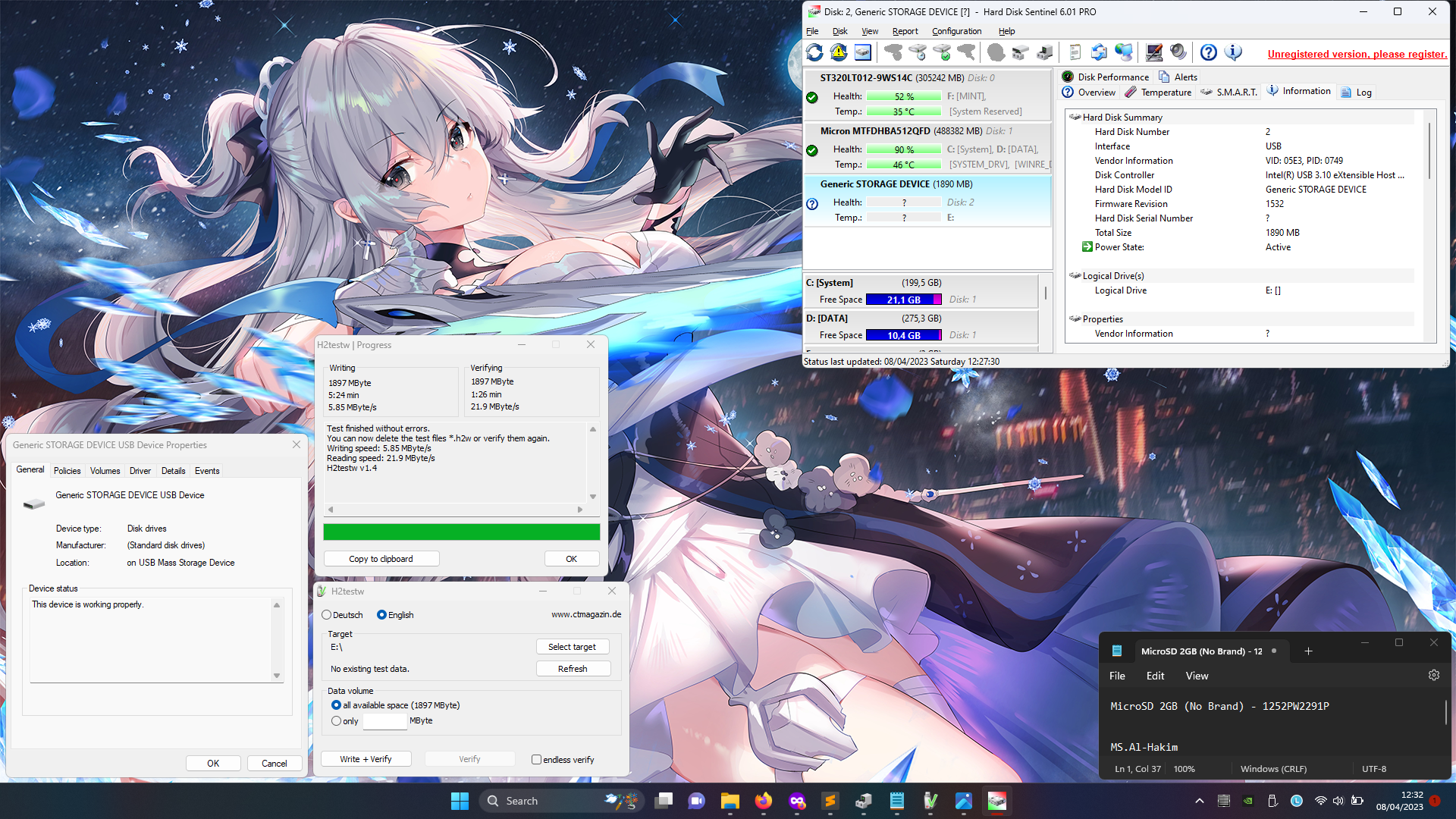1456x819 pixels.
Task: Click the speaker sound toolbar icon
Action: tap(1178, 52)
